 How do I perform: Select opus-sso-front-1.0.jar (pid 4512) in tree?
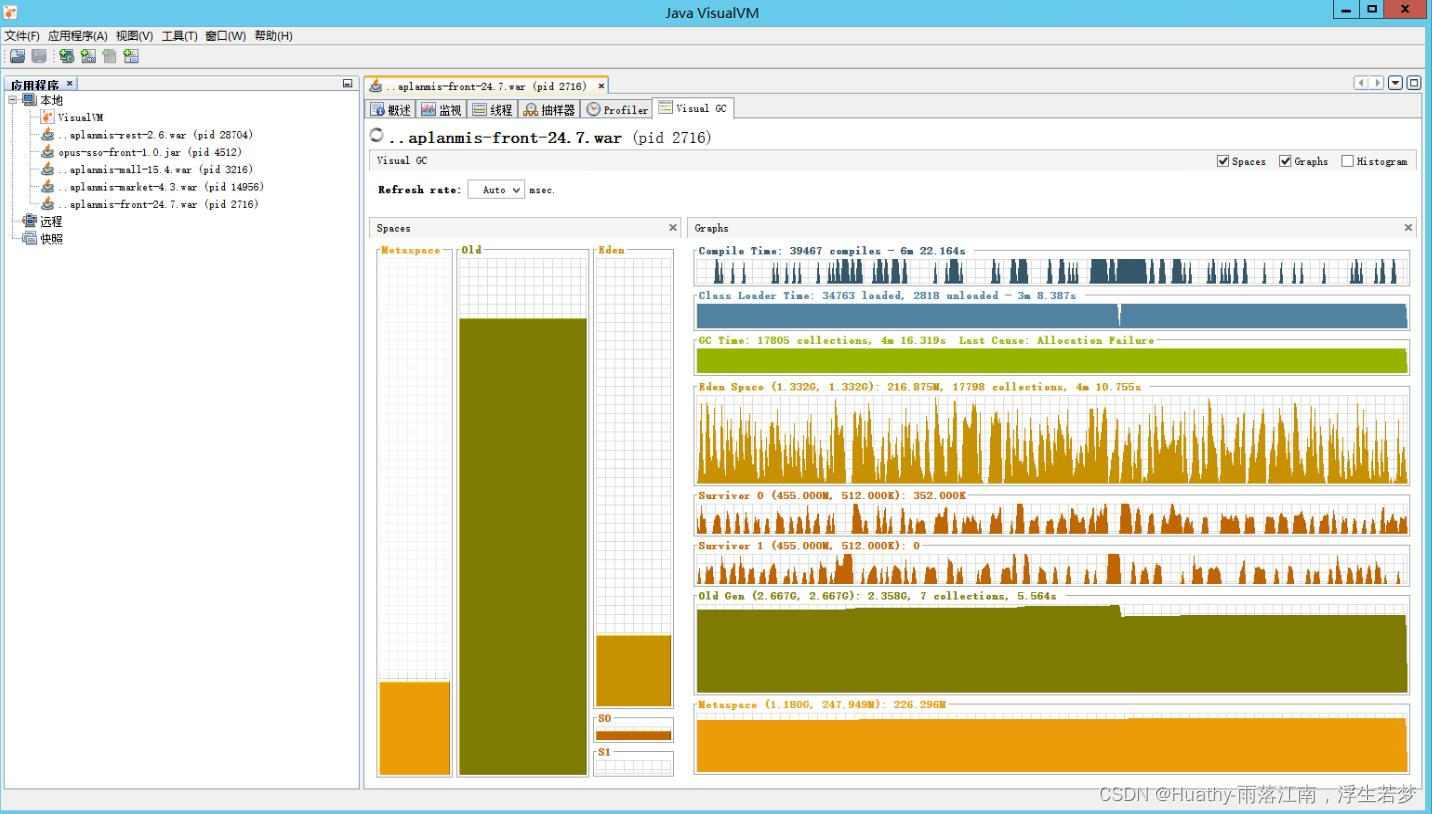(150, 152)
